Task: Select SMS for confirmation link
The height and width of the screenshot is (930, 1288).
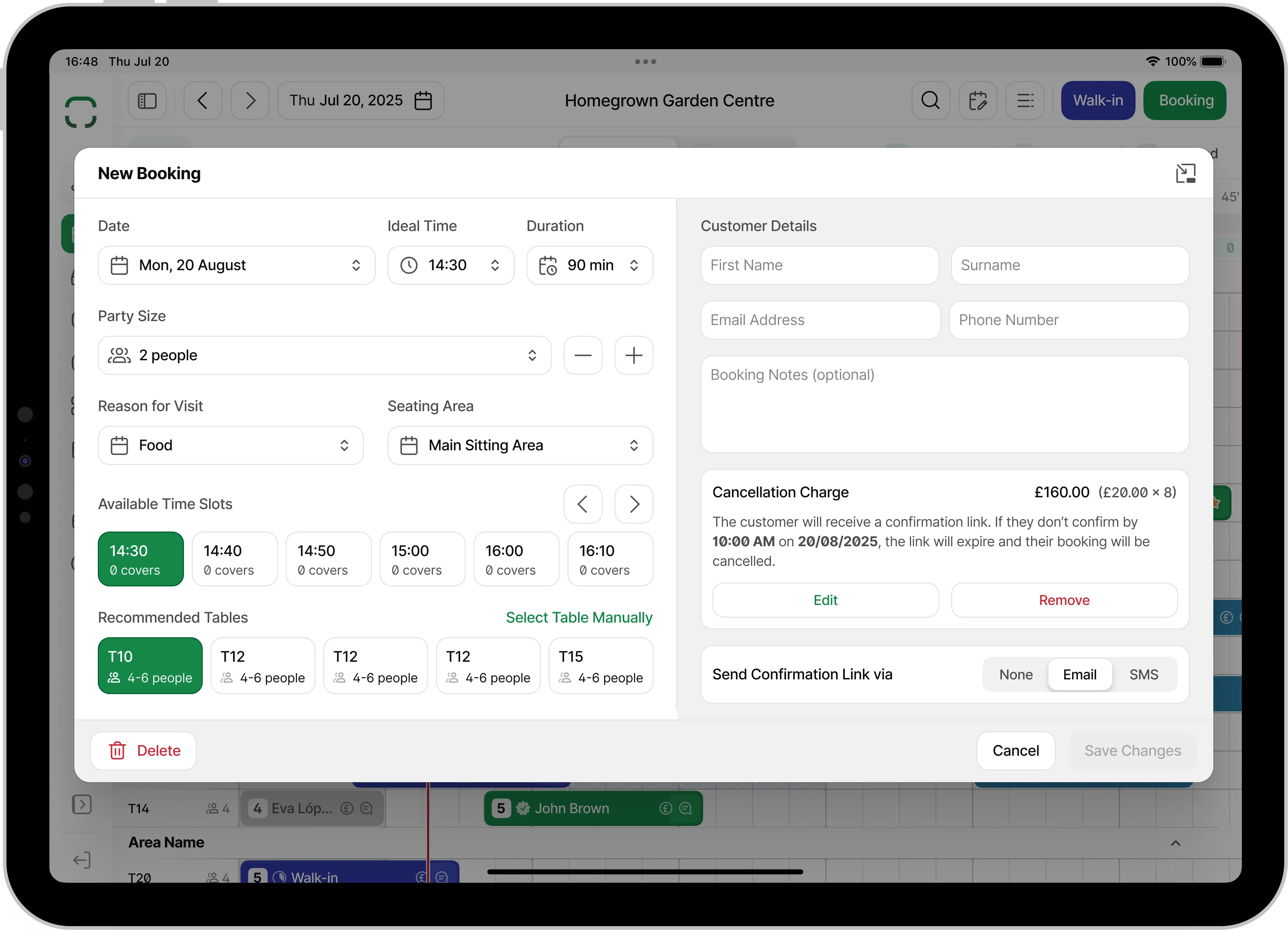Action: (1143, 674)
